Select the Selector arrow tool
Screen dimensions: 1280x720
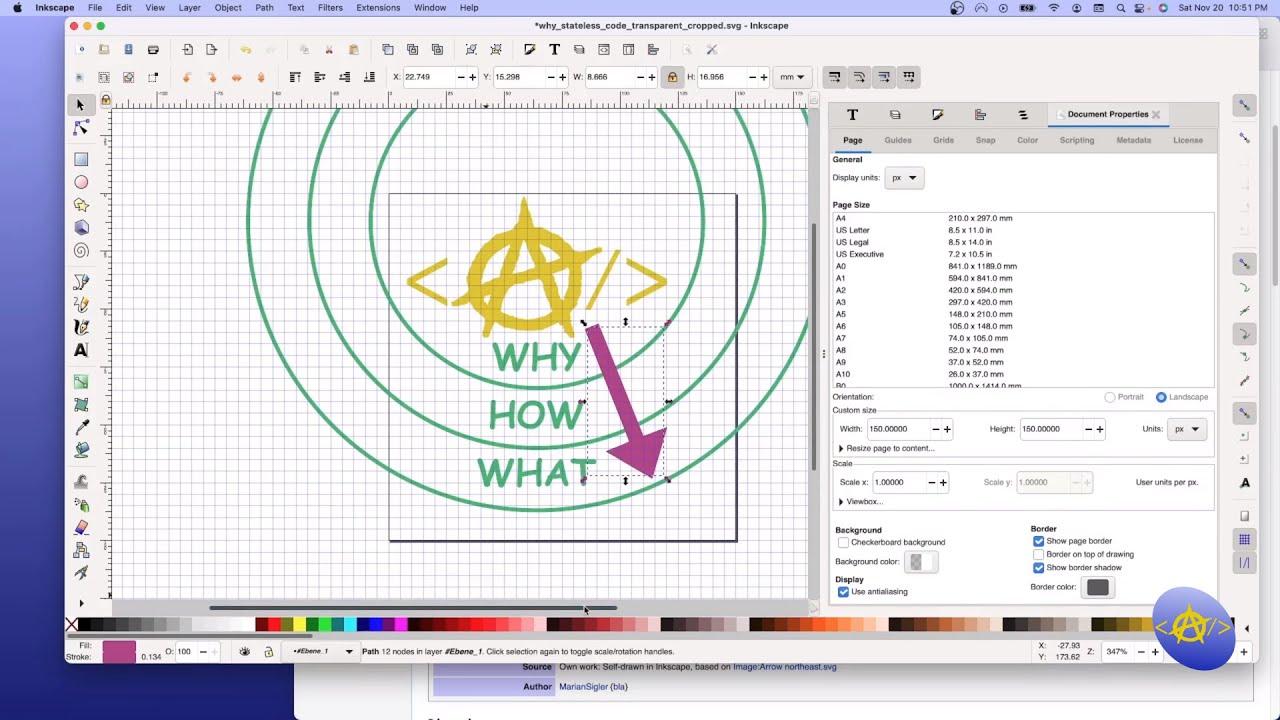coord(81,105)
